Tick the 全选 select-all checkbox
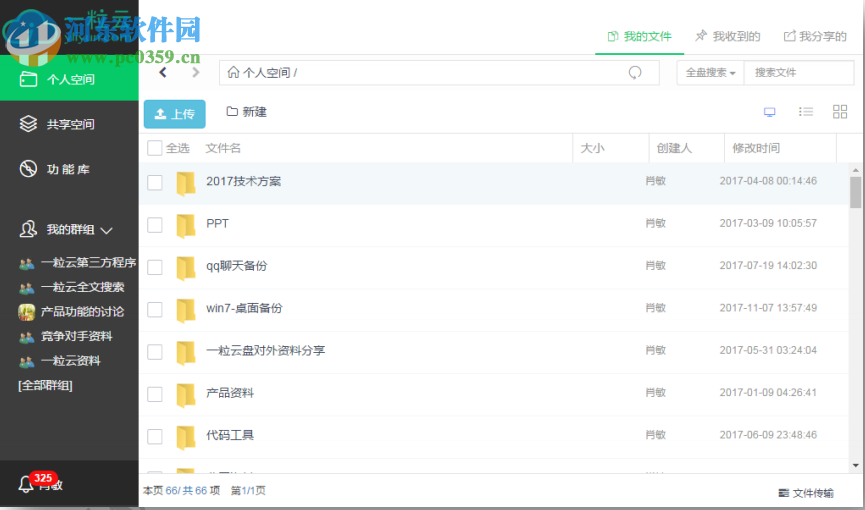The height and width of the screenshot is (510, 865). [154, 148]
